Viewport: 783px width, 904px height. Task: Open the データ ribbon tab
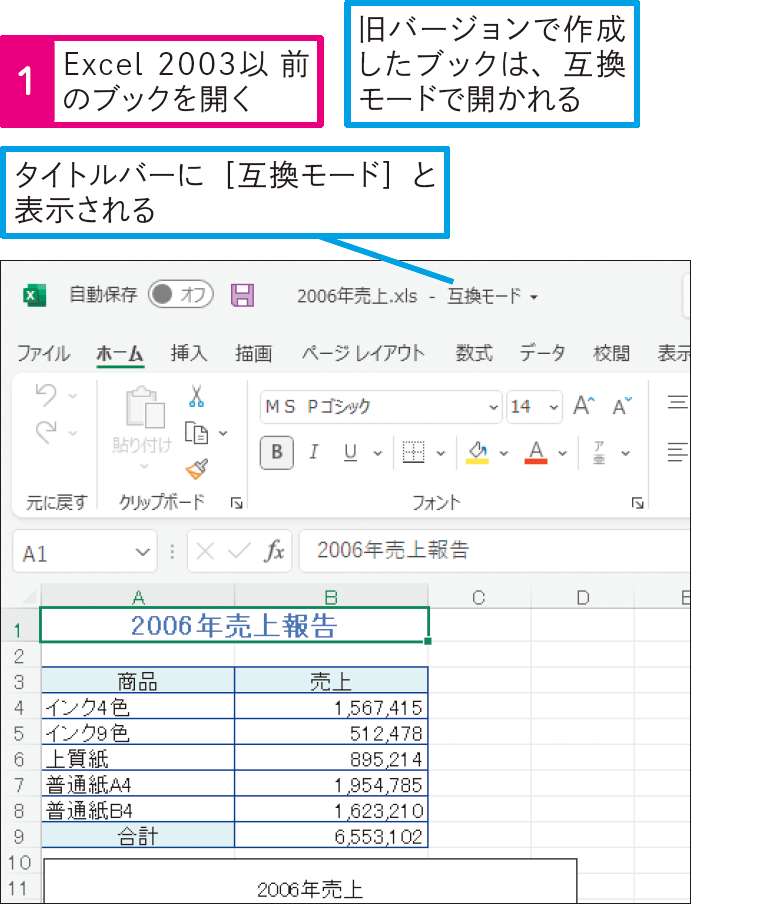542,353
